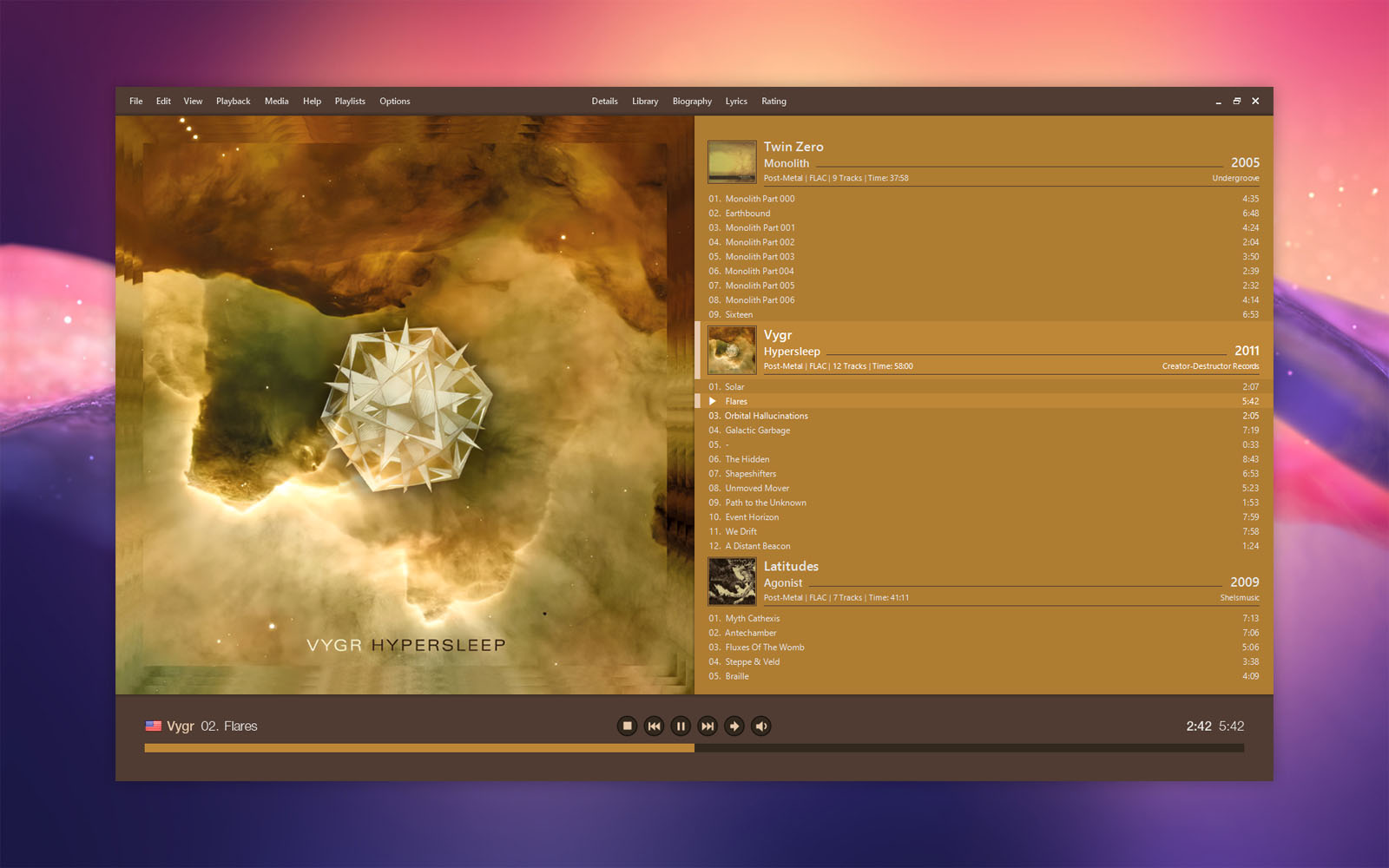Select track Antechamber
The height and width of the screenshot is (868, 1389).
pyautogui.click(x=984, y=633)
